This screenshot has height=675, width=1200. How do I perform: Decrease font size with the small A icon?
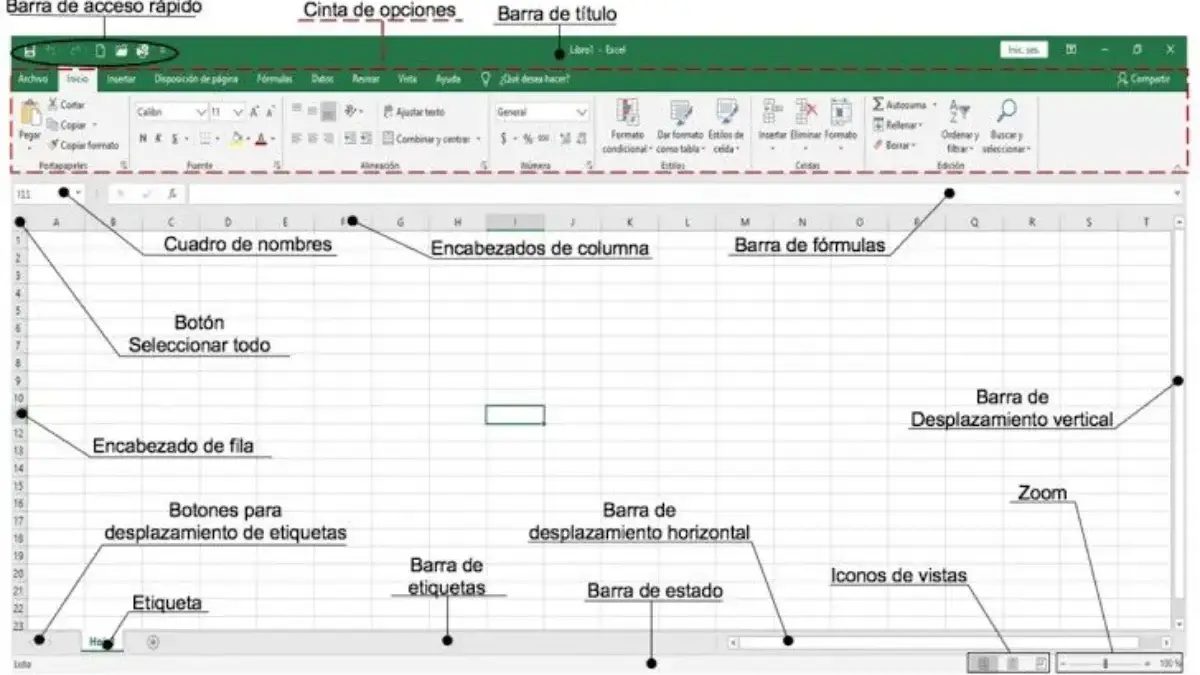[x=271, y=113]
